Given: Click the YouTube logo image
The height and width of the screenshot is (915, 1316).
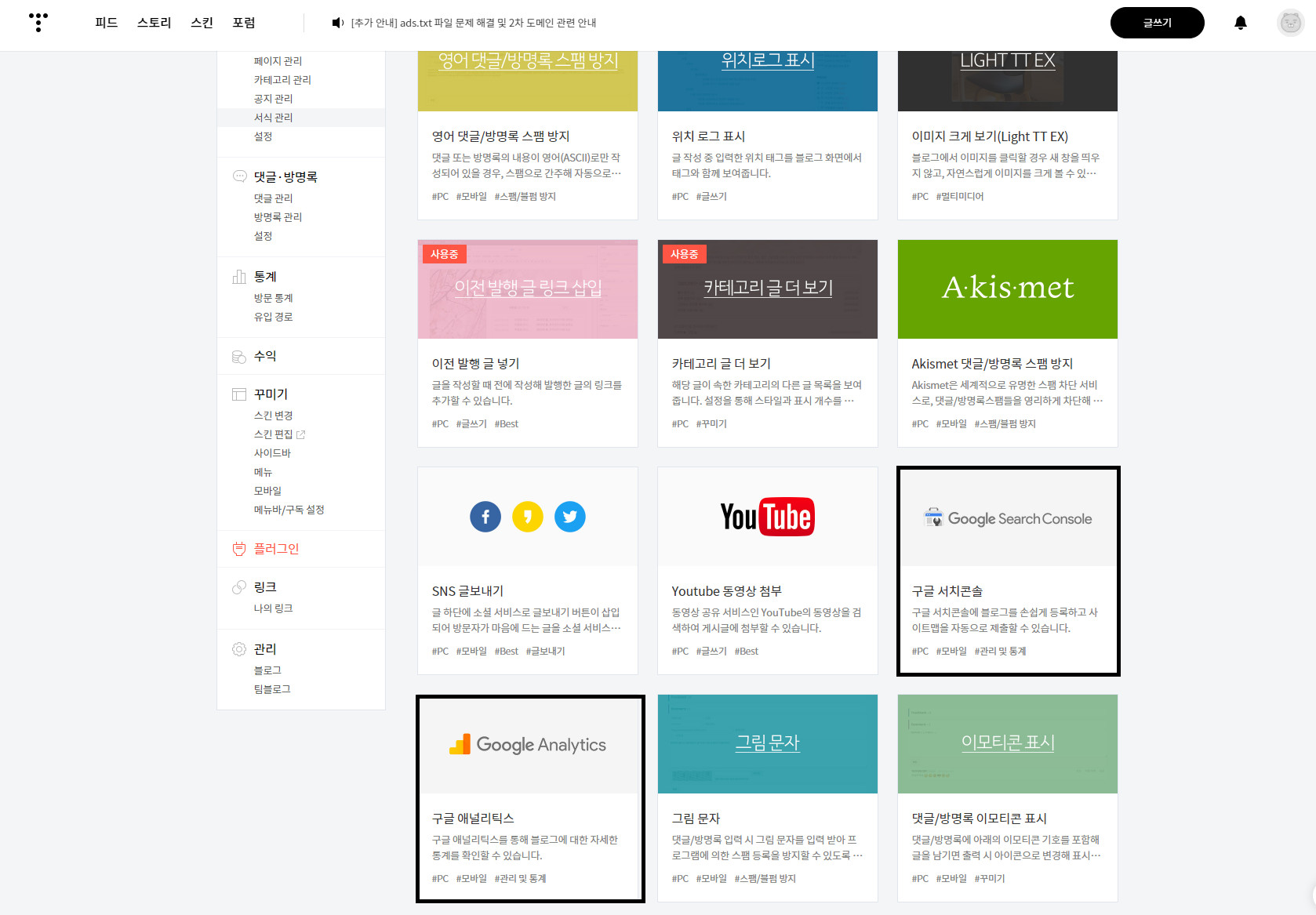Looking at the screenshot, I should click(x=768, y=517).
